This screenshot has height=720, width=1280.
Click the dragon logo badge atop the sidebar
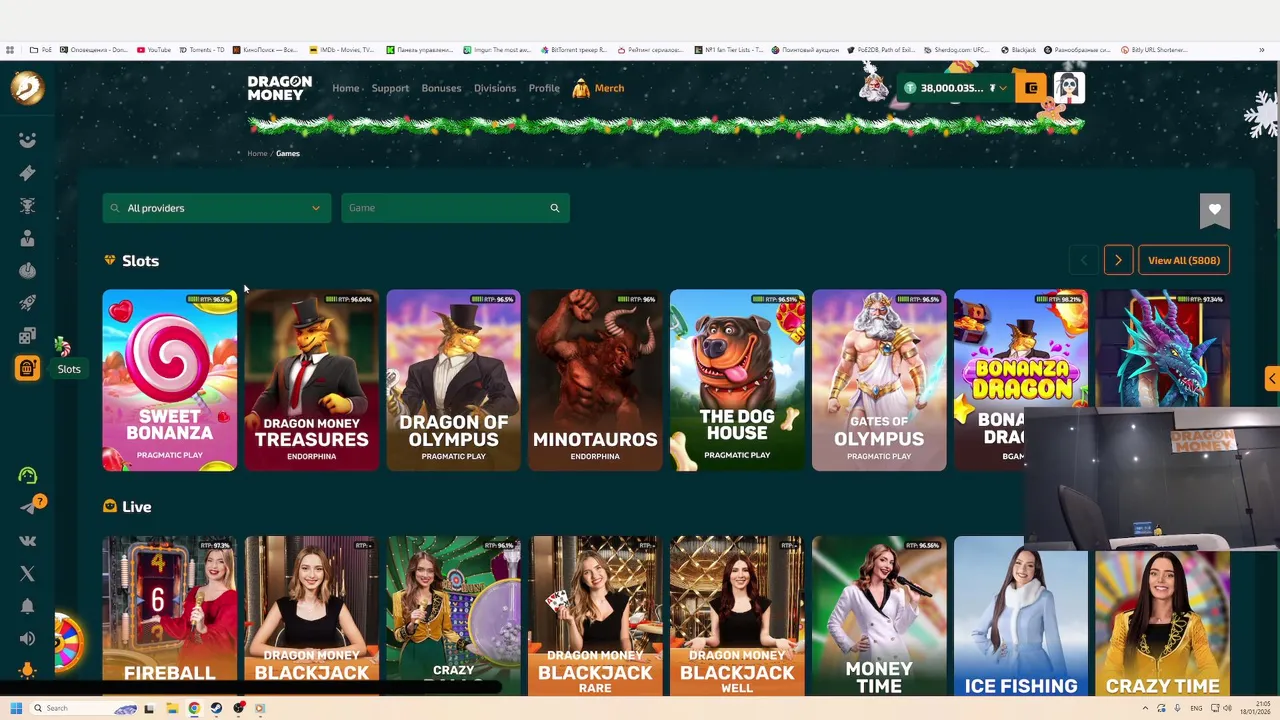27,88
